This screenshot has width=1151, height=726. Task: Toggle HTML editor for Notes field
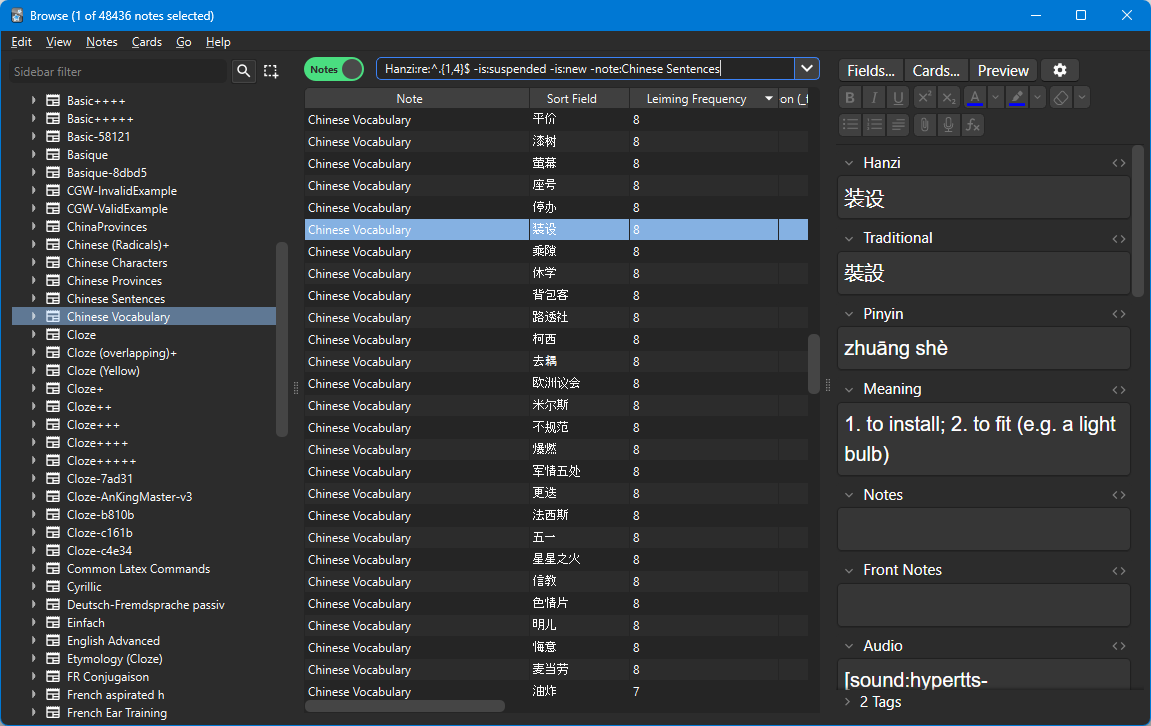pos(1119,496)
